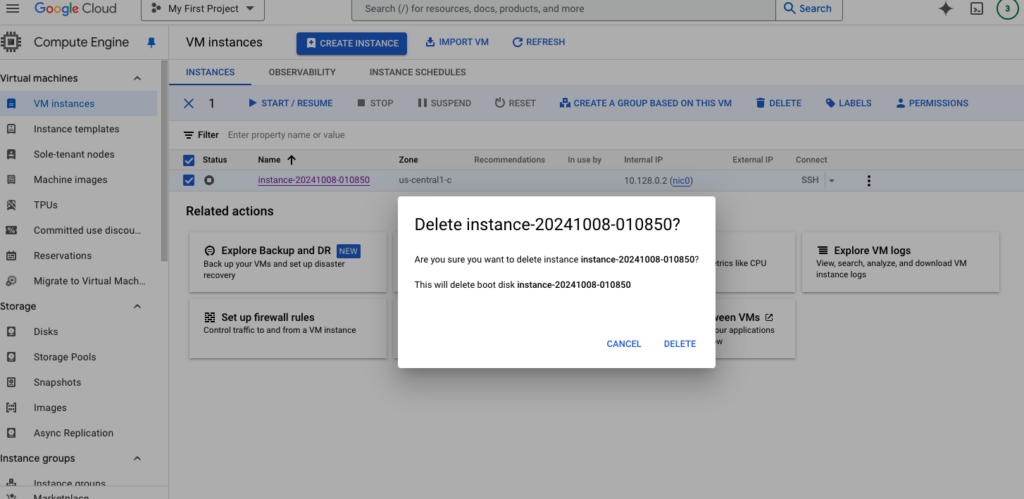1024x499 pixels.
Task: Click the CREATE INSTANCE button
Action: click(351, 43)
